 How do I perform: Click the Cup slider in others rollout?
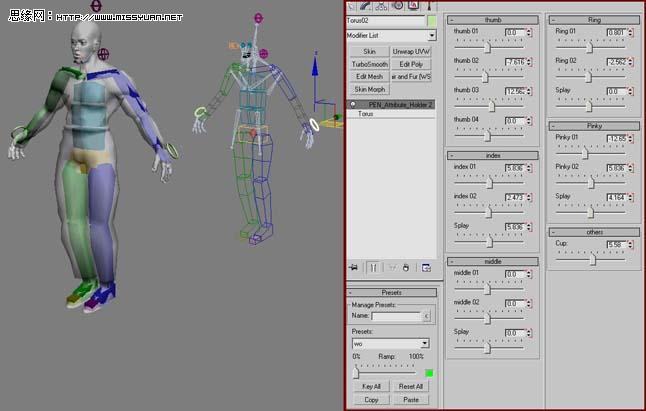tap(594, 258)
